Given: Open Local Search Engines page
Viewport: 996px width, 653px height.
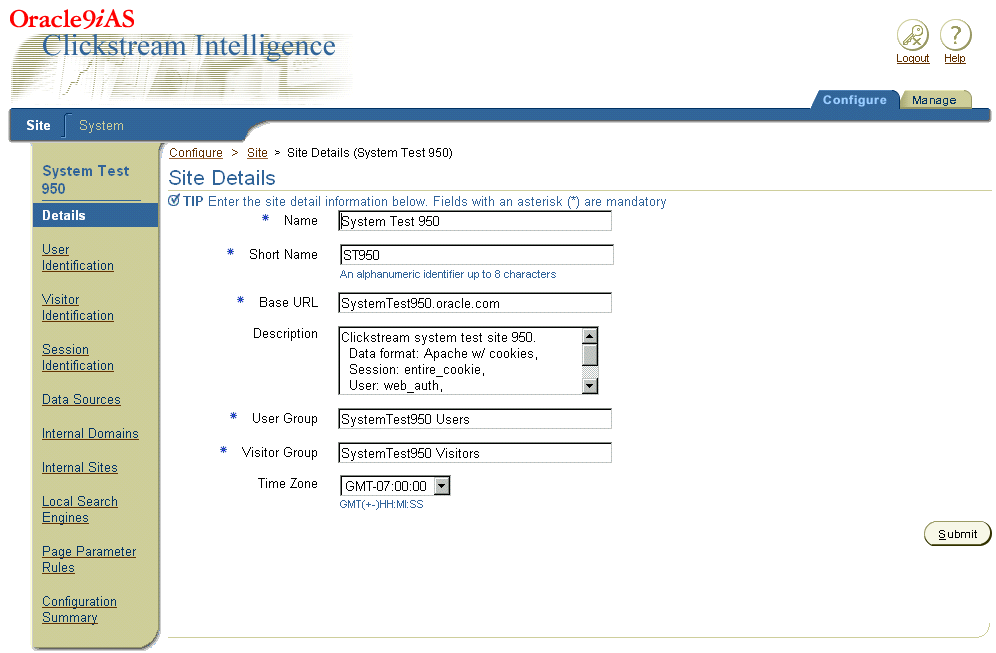Looking at the screenshot, I should pyautogui.click(x=79, y=509).
